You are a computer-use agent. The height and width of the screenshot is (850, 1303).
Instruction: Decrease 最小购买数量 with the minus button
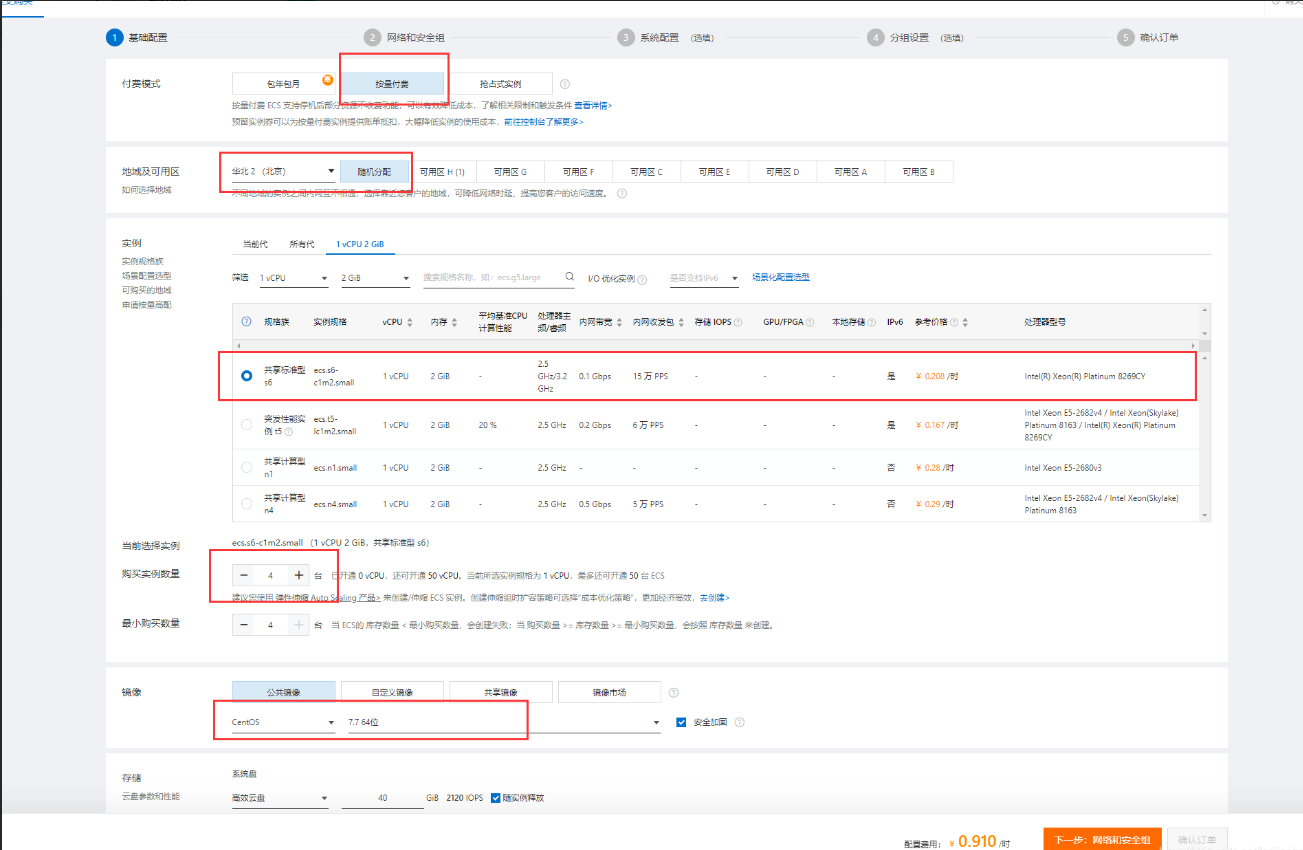point(245,624)
